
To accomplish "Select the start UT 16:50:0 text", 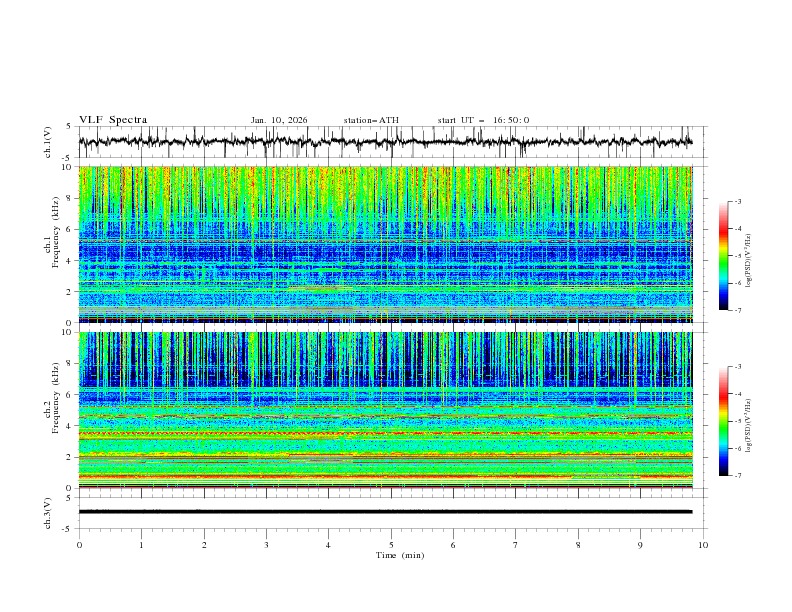I will click(x=483, y=120).
